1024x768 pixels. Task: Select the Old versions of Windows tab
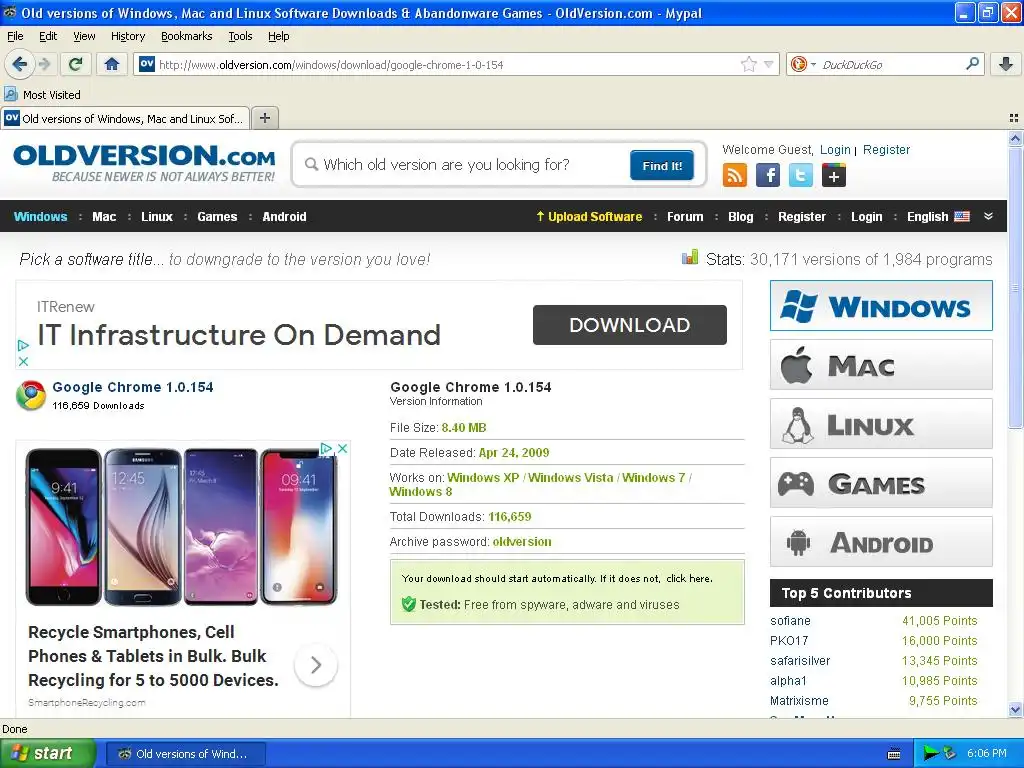coord(125,118)
